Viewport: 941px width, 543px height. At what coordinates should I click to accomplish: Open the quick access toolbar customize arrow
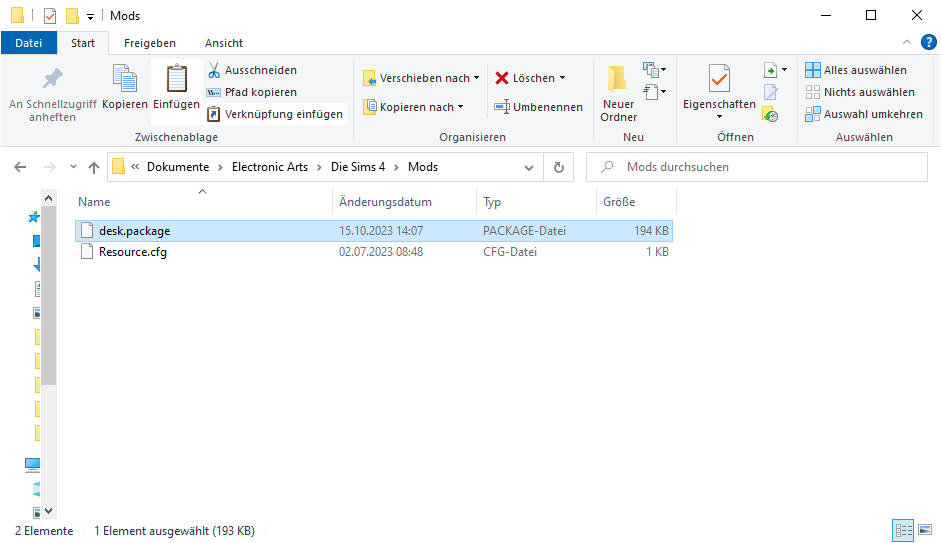(x=91, y=17)
